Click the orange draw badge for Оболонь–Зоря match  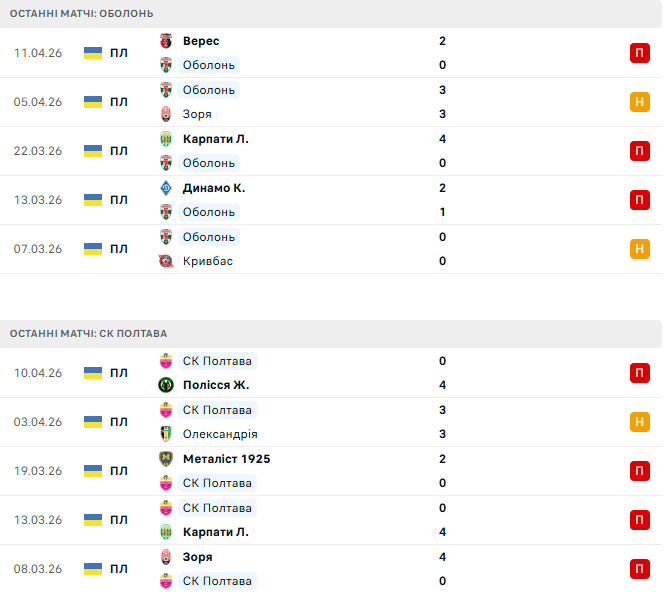pyautogui.click(x=639, y=102)
